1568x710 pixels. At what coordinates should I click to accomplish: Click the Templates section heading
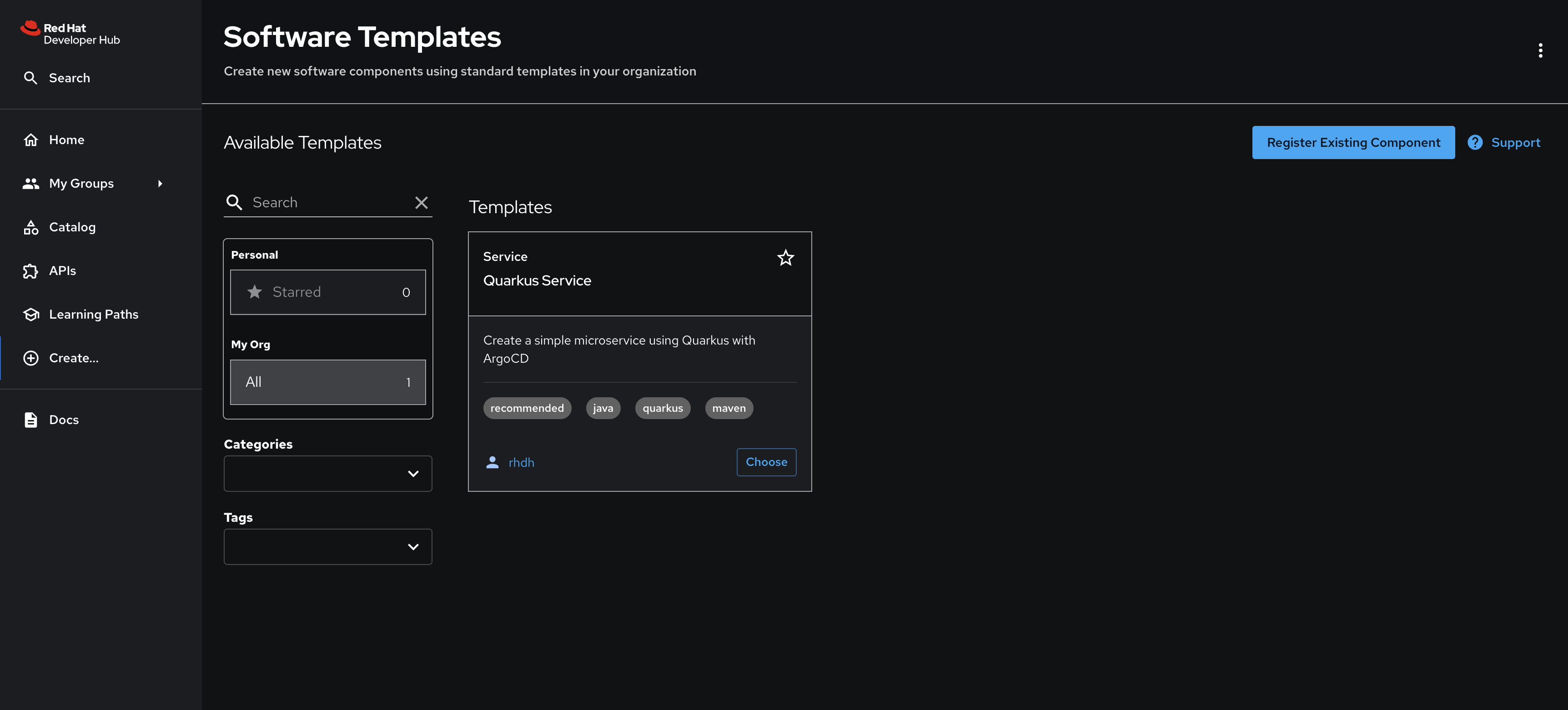tap(510, 207)
